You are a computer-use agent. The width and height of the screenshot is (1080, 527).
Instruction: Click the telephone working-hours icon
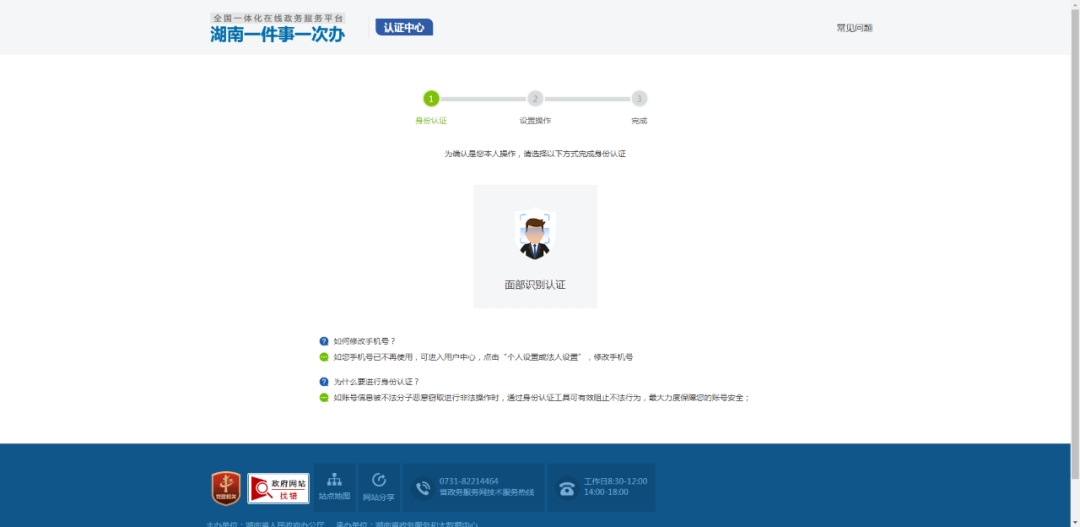(x=567, y=488)
